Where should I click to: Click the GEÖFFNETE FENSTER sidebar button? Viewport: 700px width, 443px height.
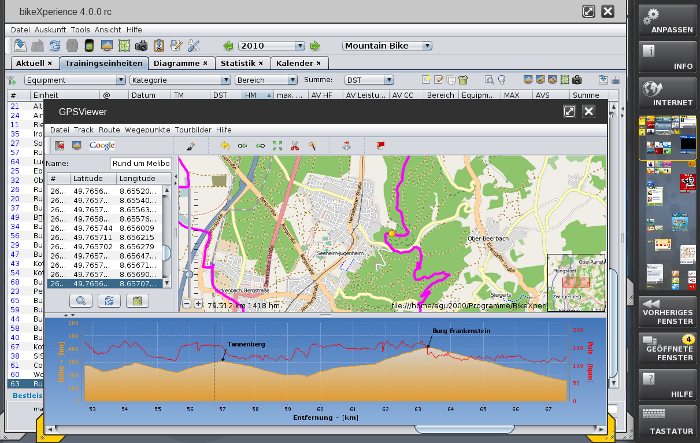pos(667,348)
